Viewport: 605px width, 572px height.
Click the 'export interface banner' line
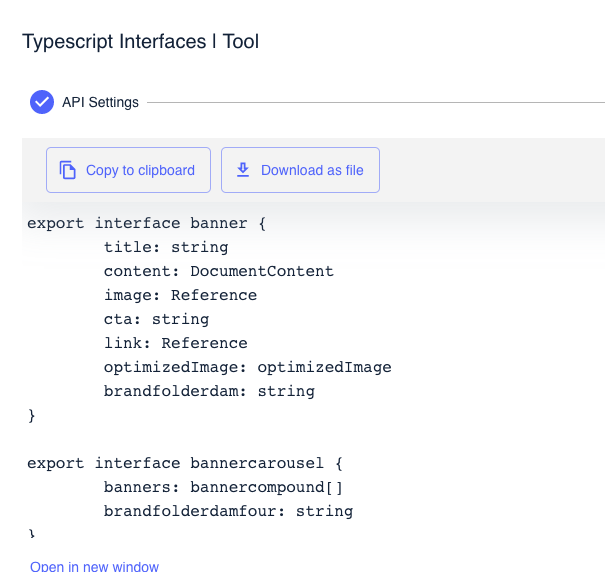tap(146, 223)
